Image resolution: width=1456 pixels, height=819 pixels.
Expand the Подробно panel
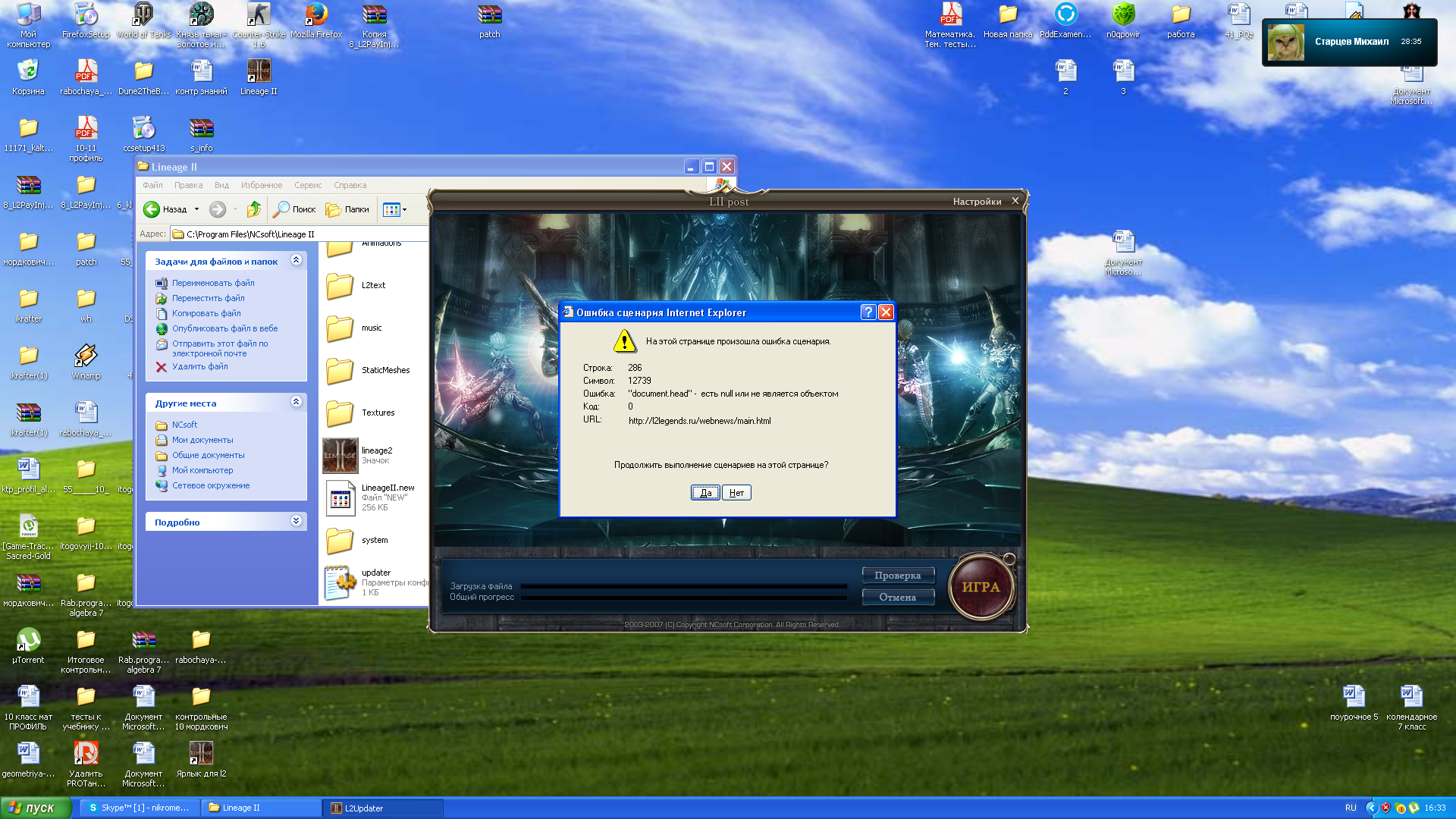pos(297,521)
